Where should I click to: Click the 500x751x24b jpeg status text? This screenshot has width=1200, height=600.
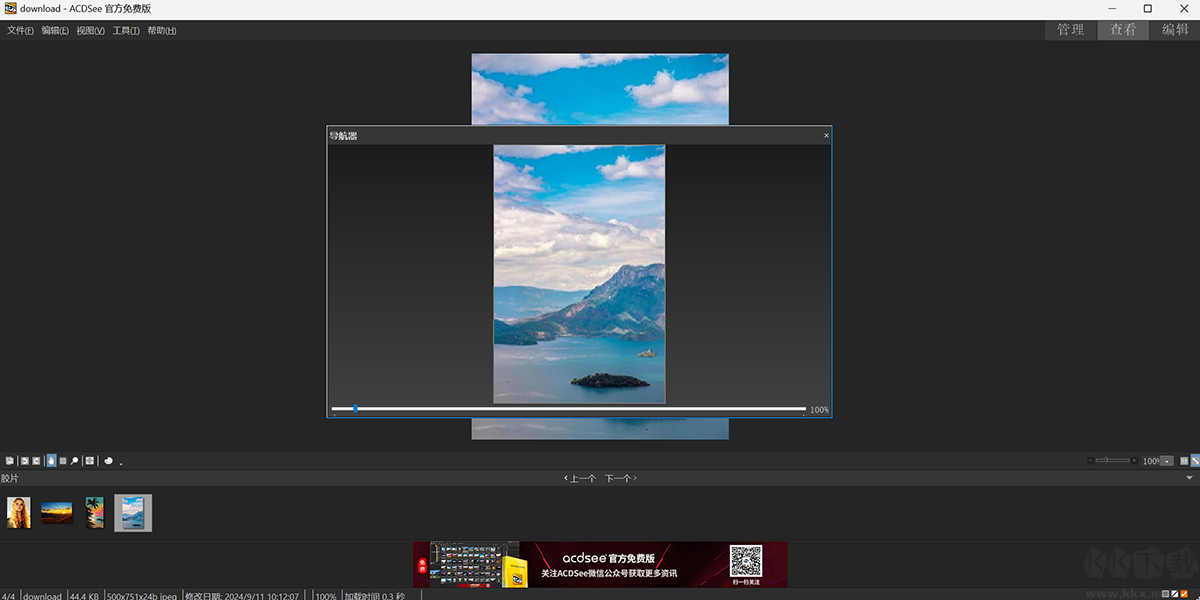[141, 596]
